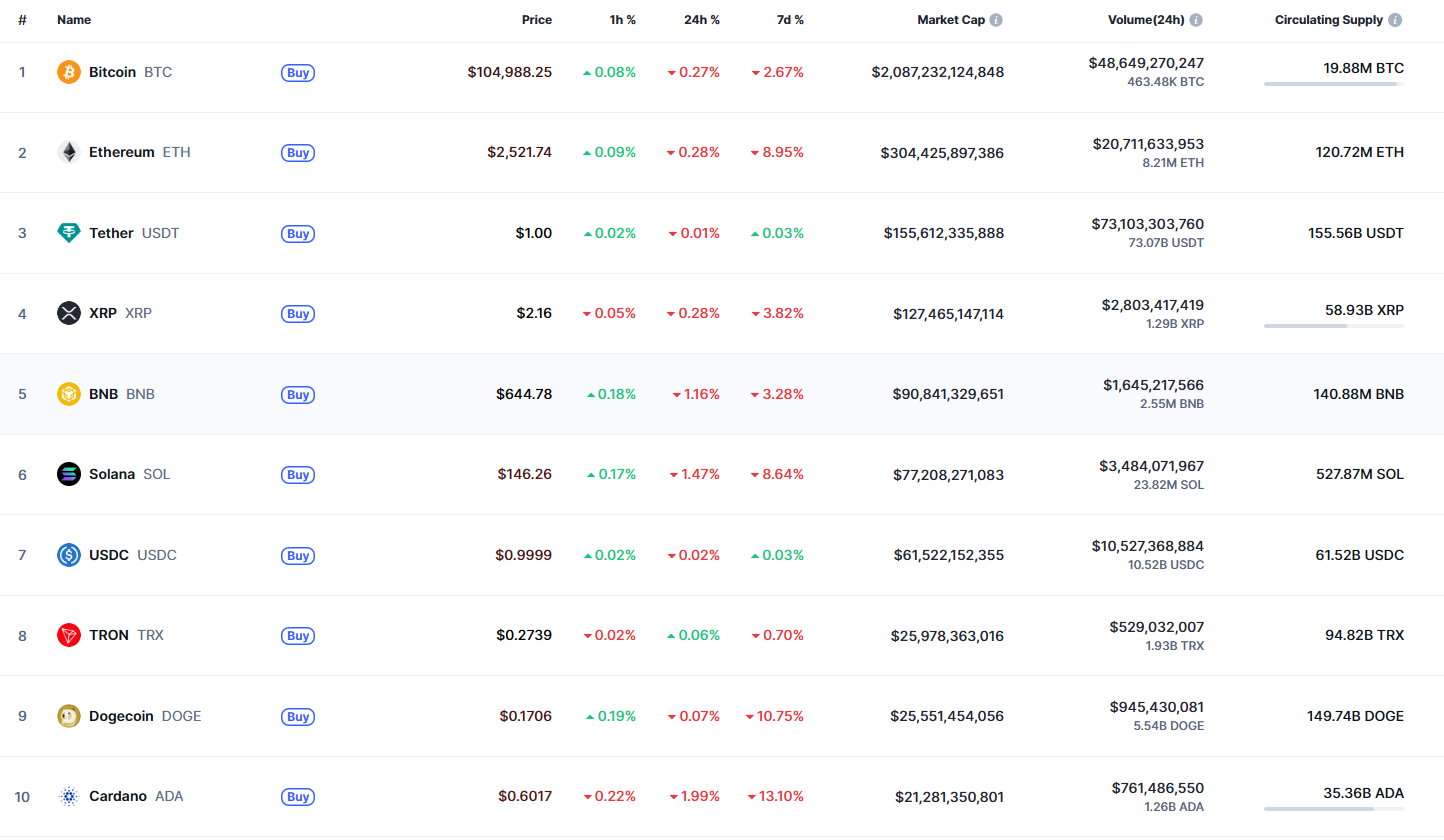This screenshot has height=840, width=1444.
Task: Click the BNB coin logo
Action: [x=69, y=394]
